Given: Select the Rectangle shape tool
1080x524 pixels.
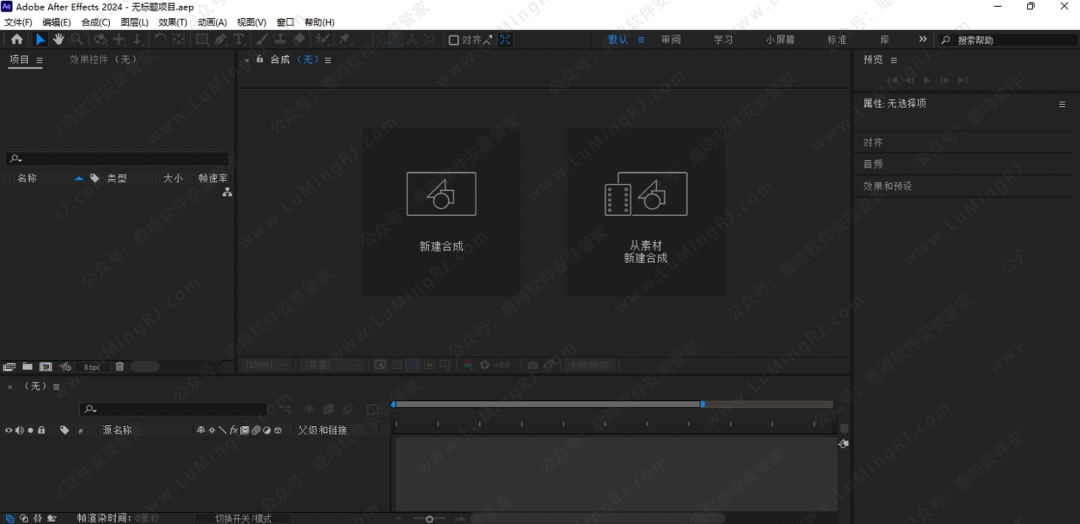Looking at the screenshot, I should coord(202,39).
